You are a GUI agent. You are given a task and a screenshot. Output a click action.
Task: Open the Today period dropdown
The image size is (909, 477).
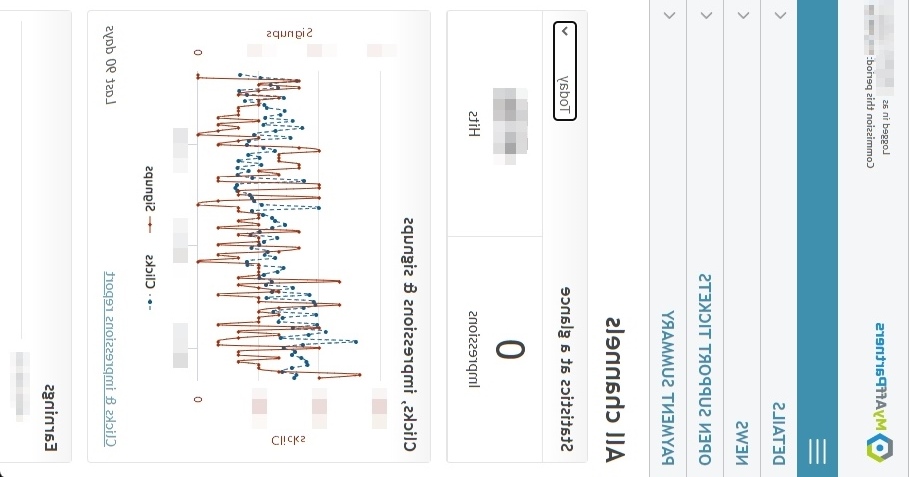[565, 70]
